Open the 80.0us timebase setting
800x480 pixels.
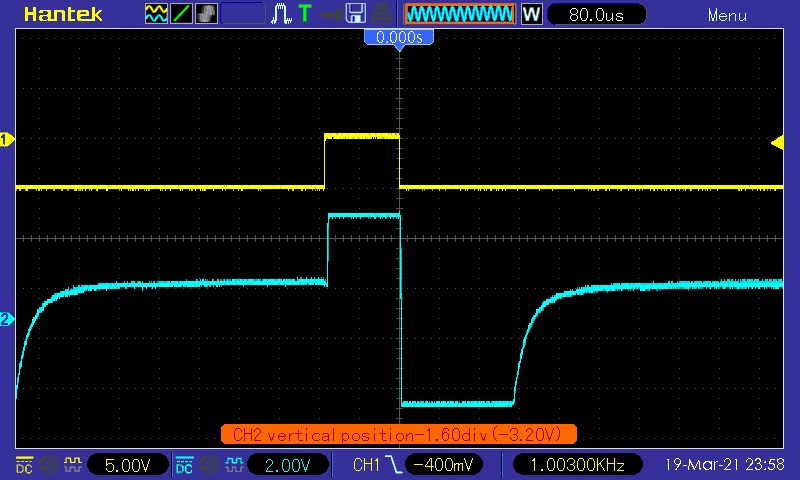click(596, 14)
